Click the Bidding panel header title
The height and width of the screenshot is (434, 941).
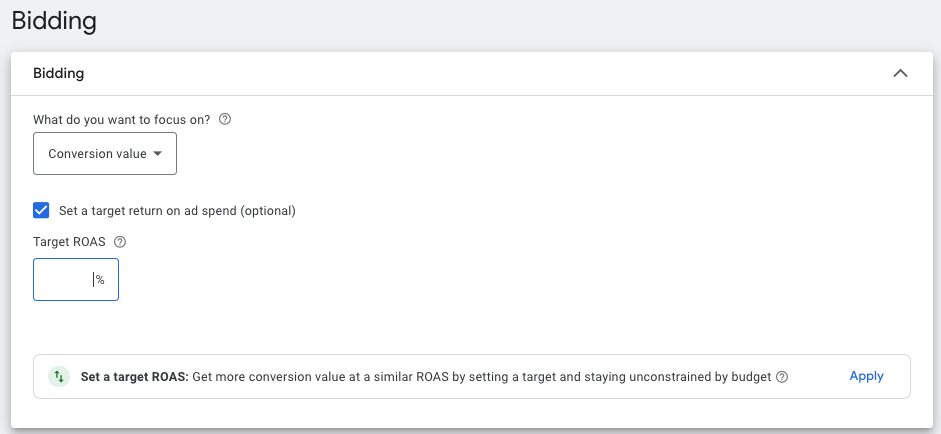pyautogui.click(x=58, y=73)
